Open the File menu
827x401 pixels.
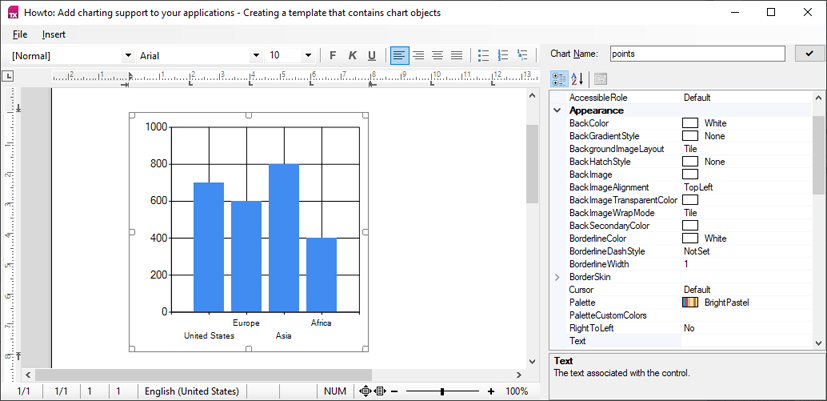click(20, 34)
